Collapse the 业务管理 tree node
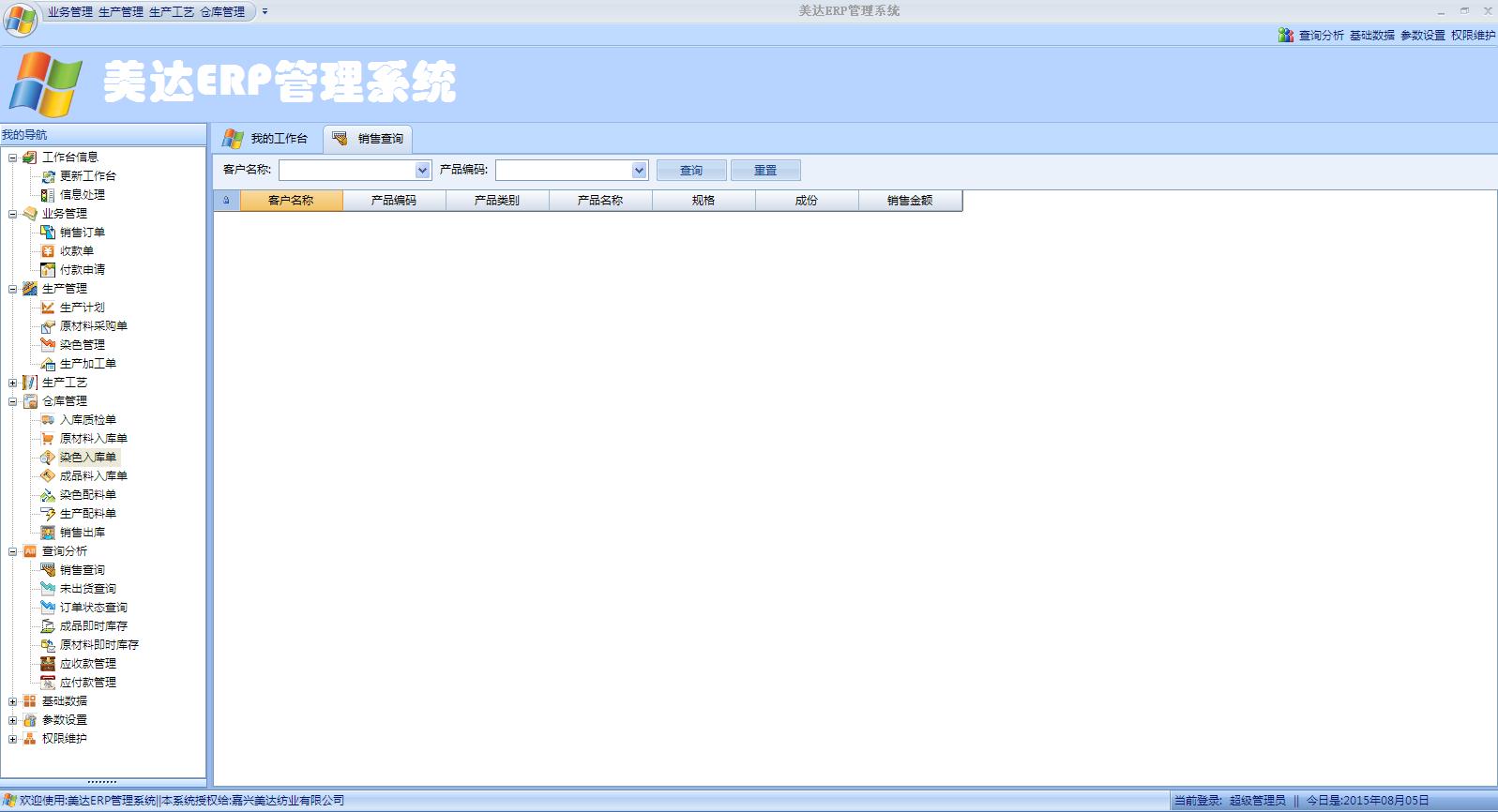Image resolution: width=1498 pixels, height=812 pixels. tap(13, 214)
